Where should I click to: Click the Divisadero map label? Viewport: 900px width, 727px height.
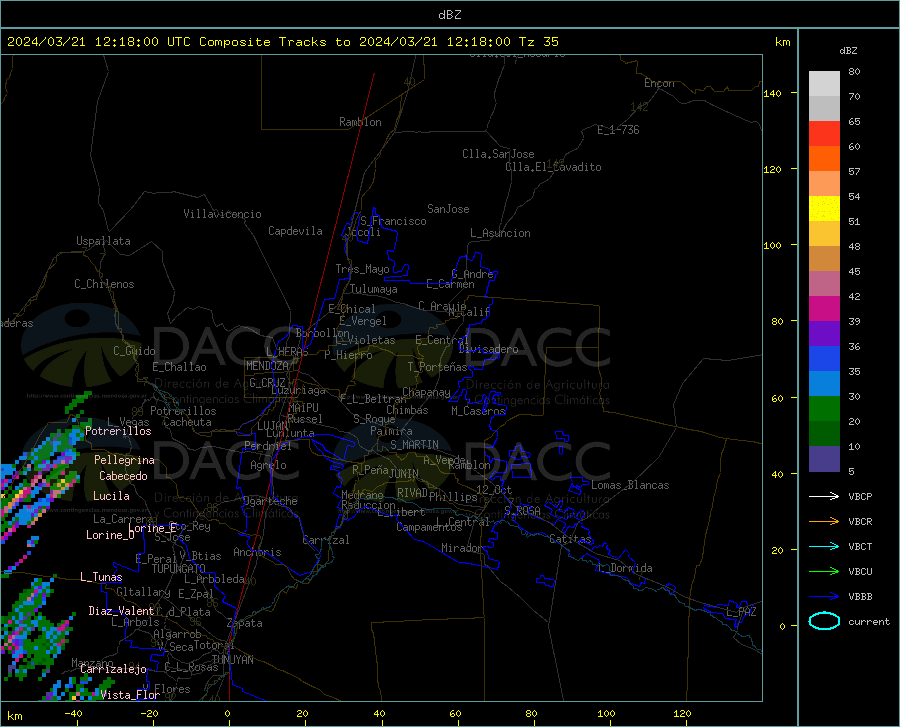point(488,349)
